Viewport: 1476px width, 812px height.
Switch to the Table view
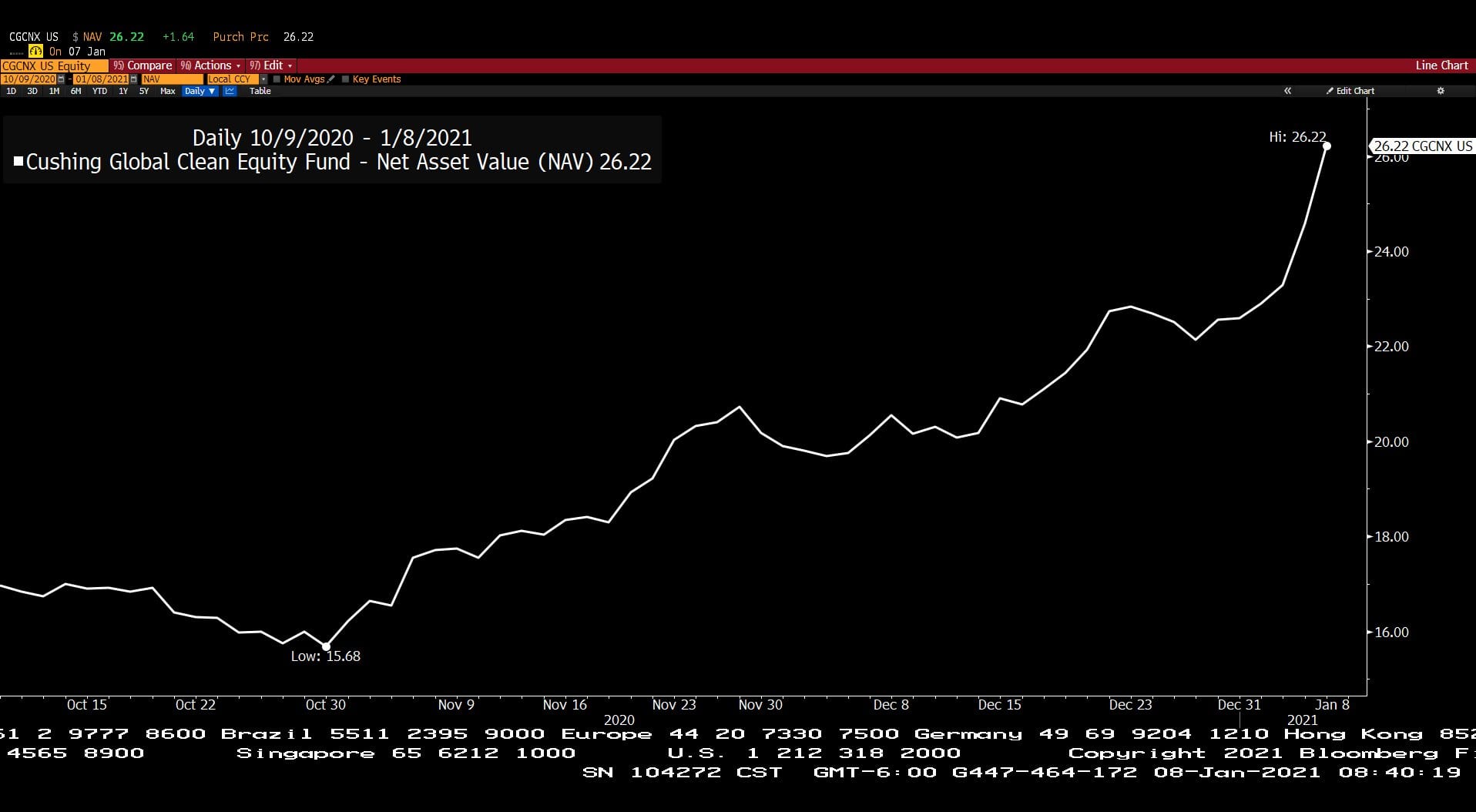click(260, 91)
